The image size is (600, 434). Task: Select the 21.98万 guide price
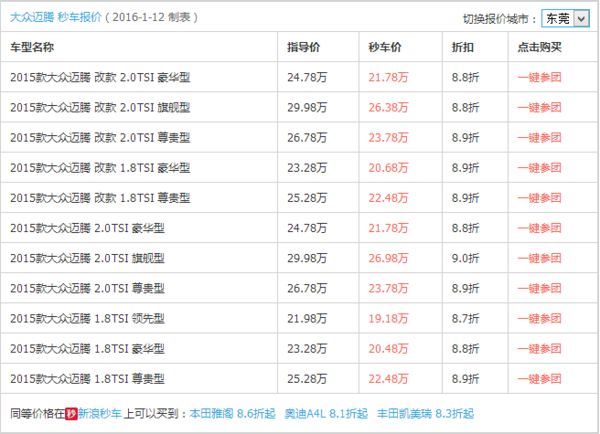click(x=307, y=319)
